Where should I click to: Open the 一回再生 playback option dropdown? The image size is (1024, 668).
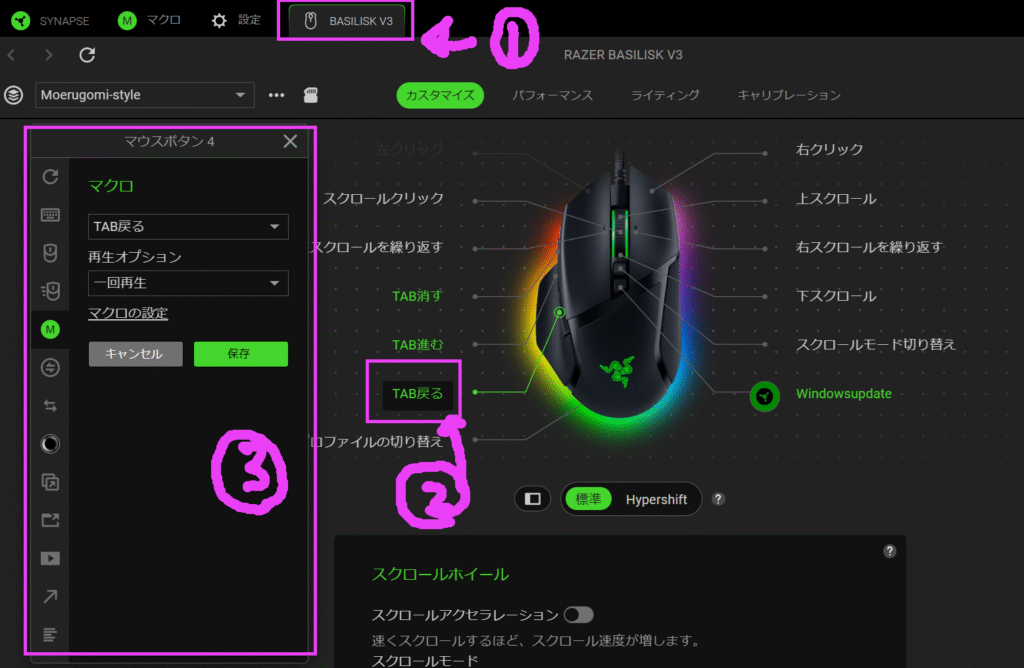point(188,283)
